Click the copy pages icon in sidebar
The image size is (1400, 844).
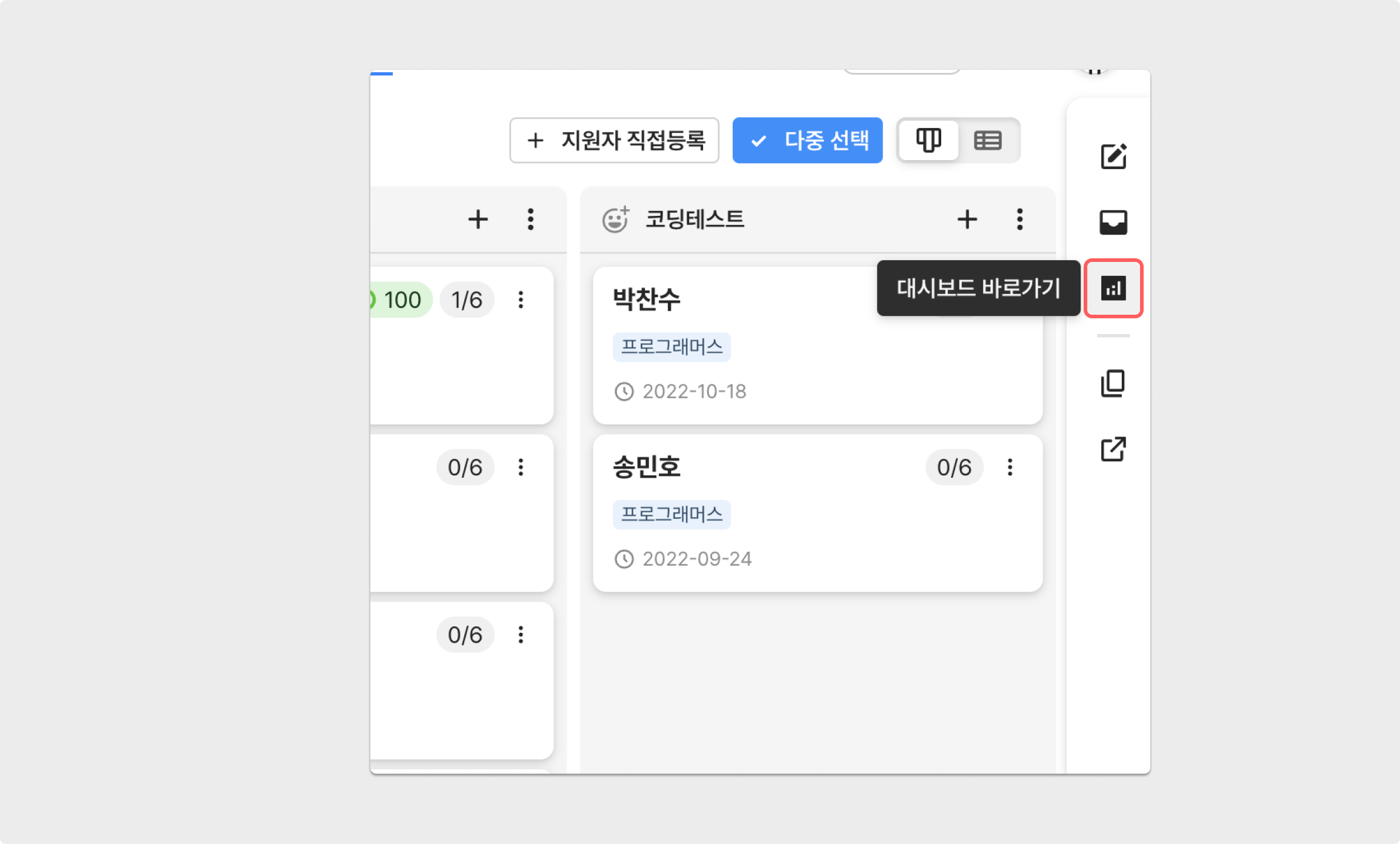[1113, 383]
